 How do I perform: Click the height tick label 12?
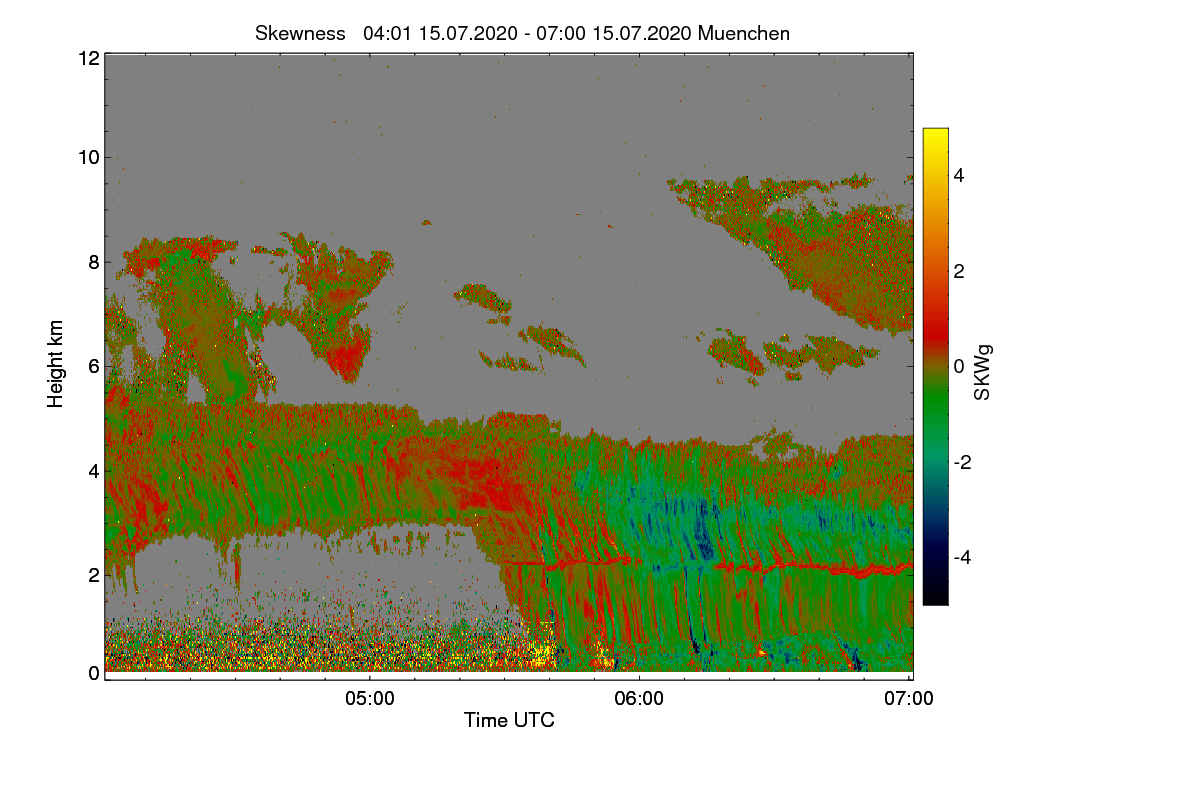[88, 58]
